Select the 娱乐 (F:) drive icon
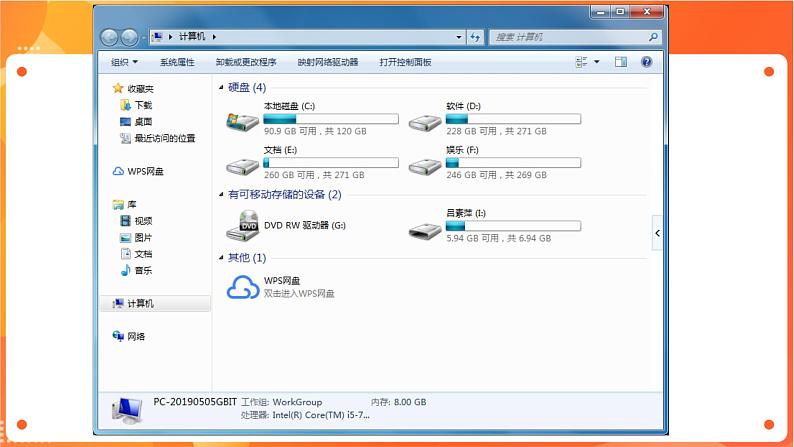 pos(425,166)
